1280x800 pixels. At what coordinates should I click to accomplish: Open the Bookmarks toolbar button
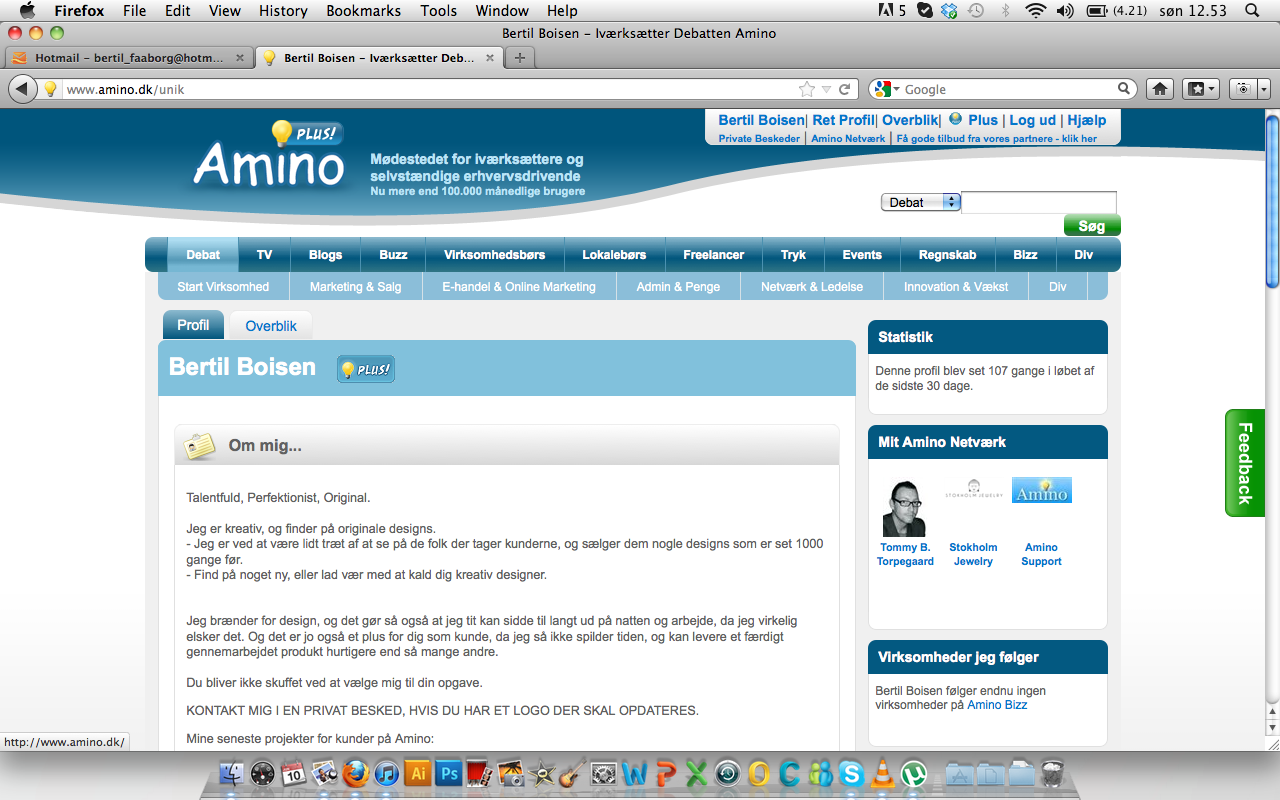click(1201, 89)
